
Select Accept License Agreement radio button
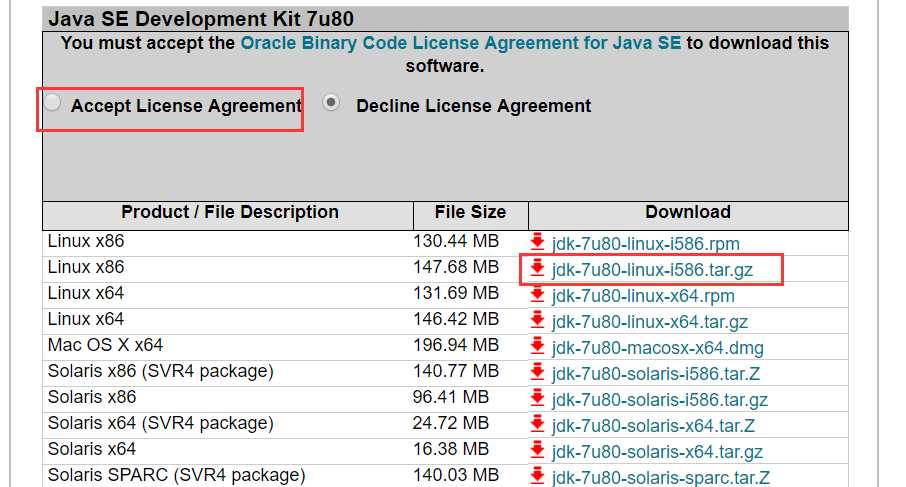point(53,103)
